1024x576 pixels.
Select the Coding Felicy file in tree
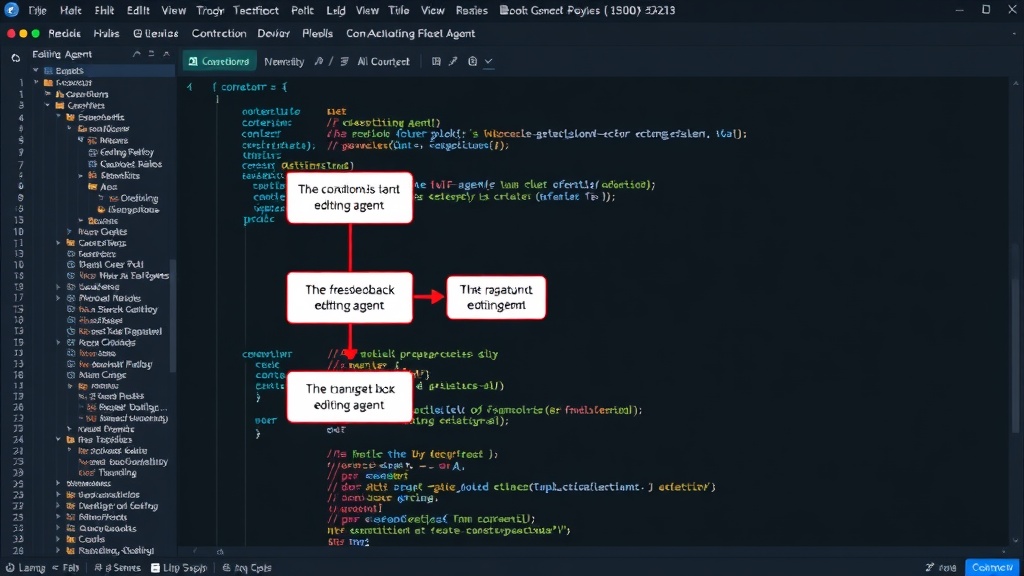pos(127,152)
